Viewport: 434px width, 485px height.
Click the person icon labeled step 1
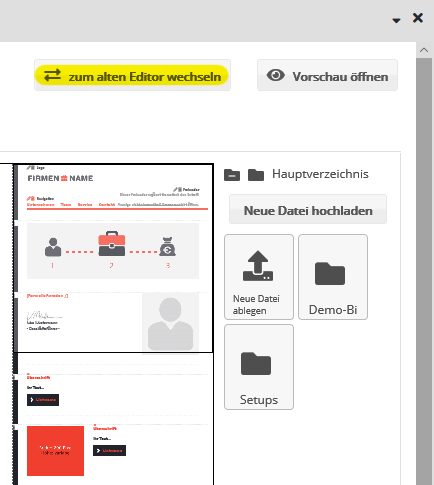click(x=53, y=247)
